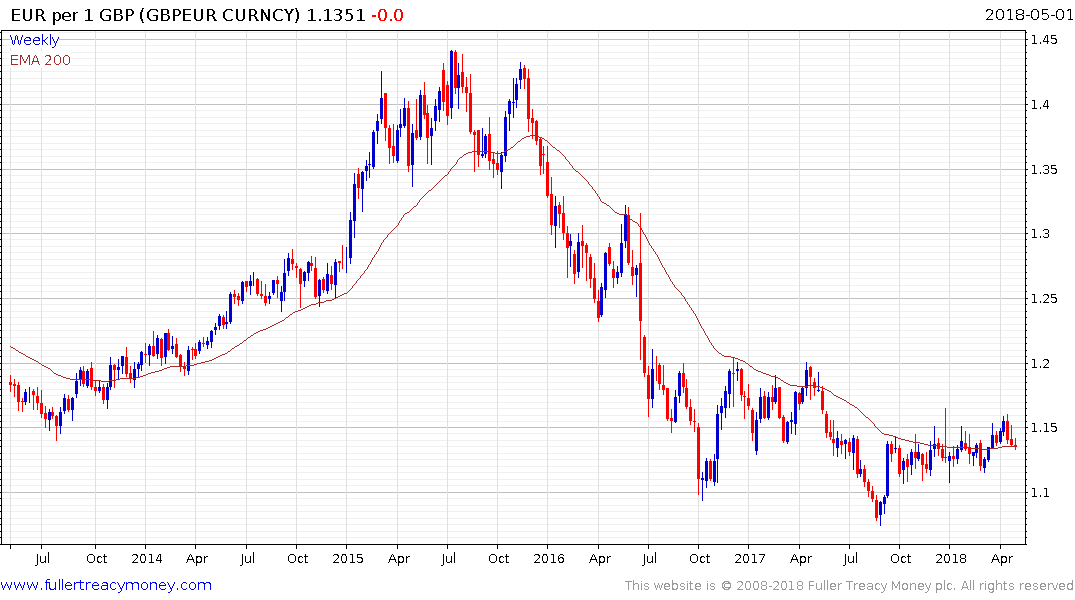Click the copyright notice 'Fuller Treacy Money plc'
Image resolution: width=1075 pixels, height=600 pixels.
coord(882,586)
